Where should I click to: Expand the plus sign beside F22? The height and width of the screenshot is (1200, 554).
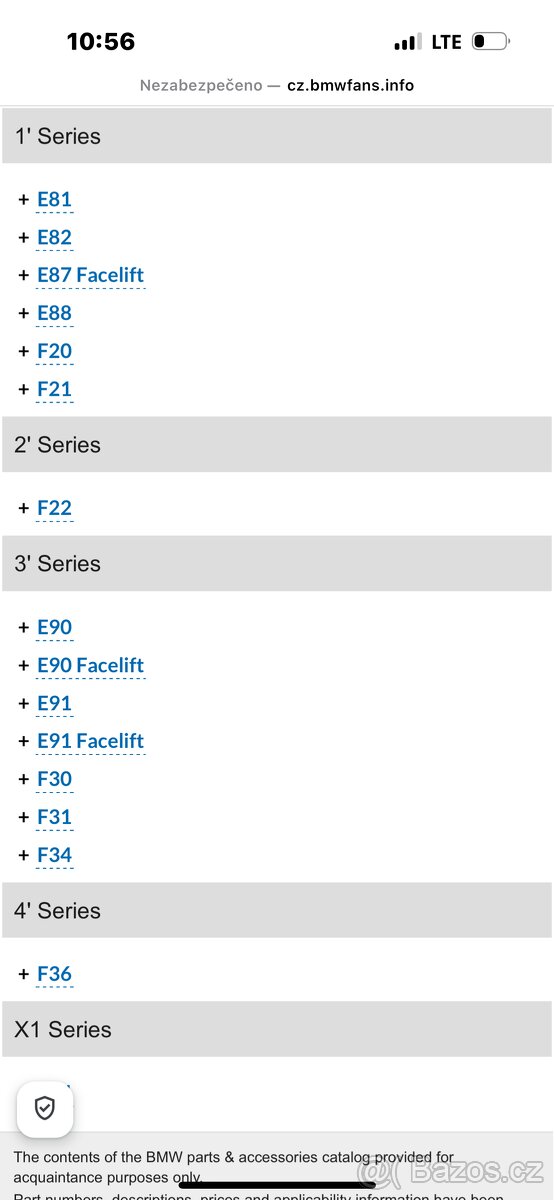[x=23, y=508]
